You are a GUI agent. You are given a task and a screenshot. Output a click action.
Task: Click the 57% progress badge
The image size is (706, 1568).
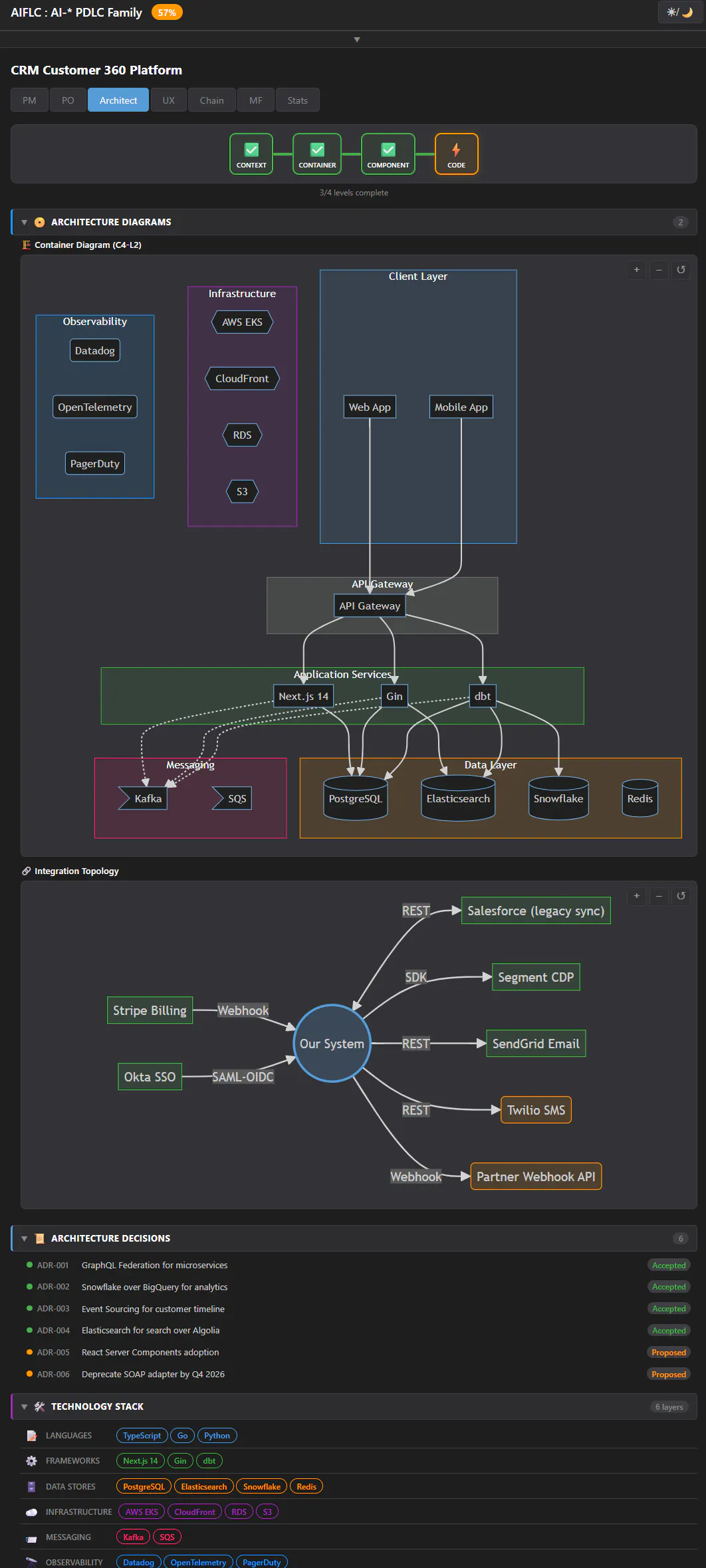click(x=167, y=13)
